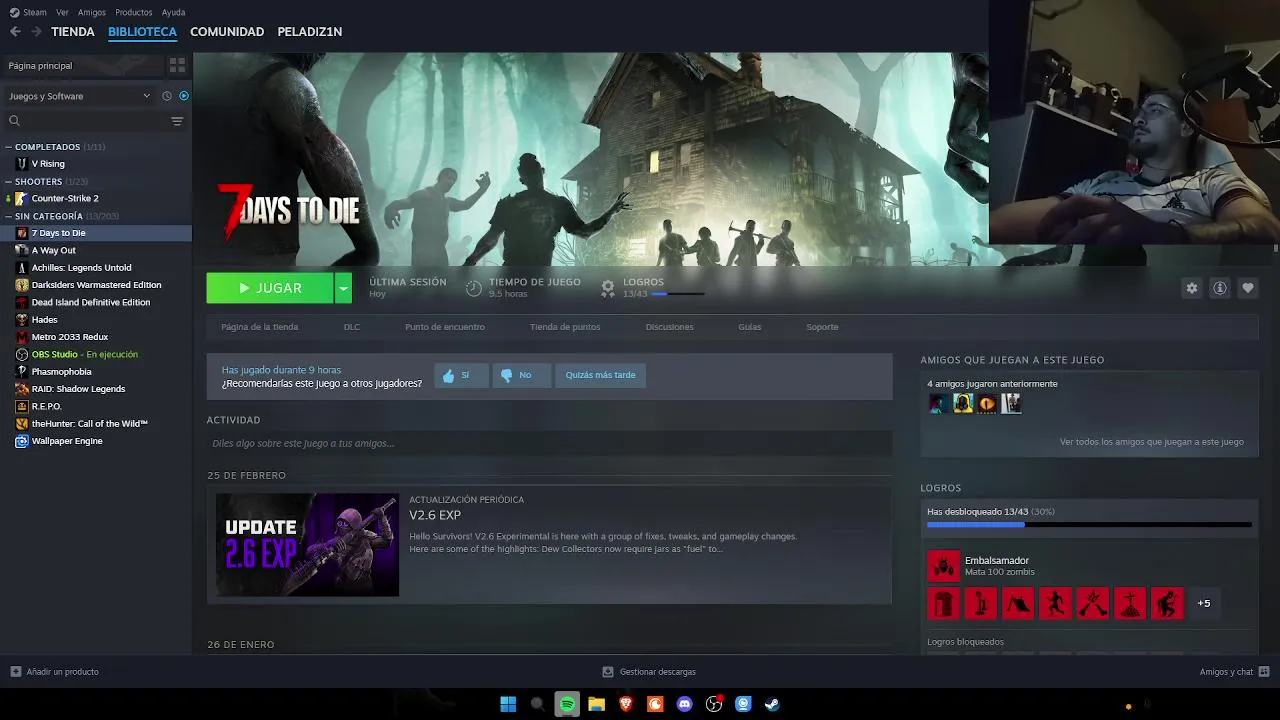Collapse the SIN CATEGORÍA category
Screen dimensions: 1280x720
(x=8, y=216)
